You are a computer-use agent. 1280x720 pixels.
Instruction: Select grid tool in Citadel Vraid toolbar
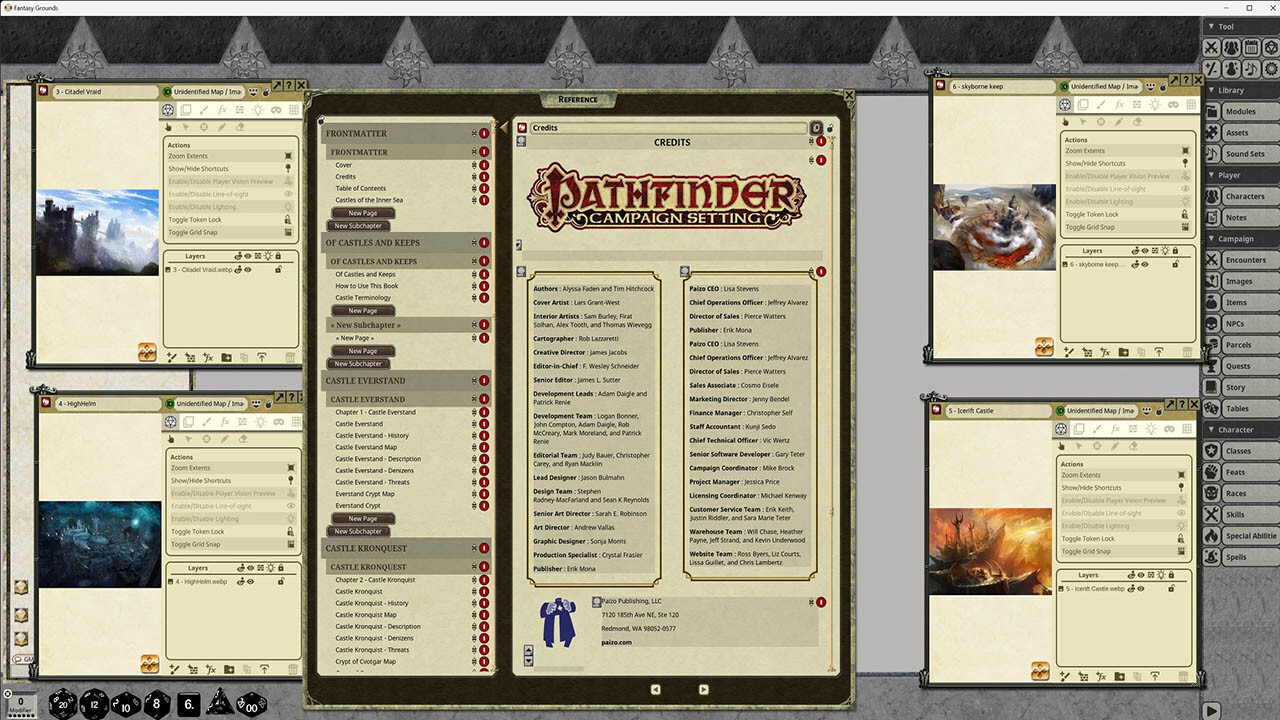[294, 109]
